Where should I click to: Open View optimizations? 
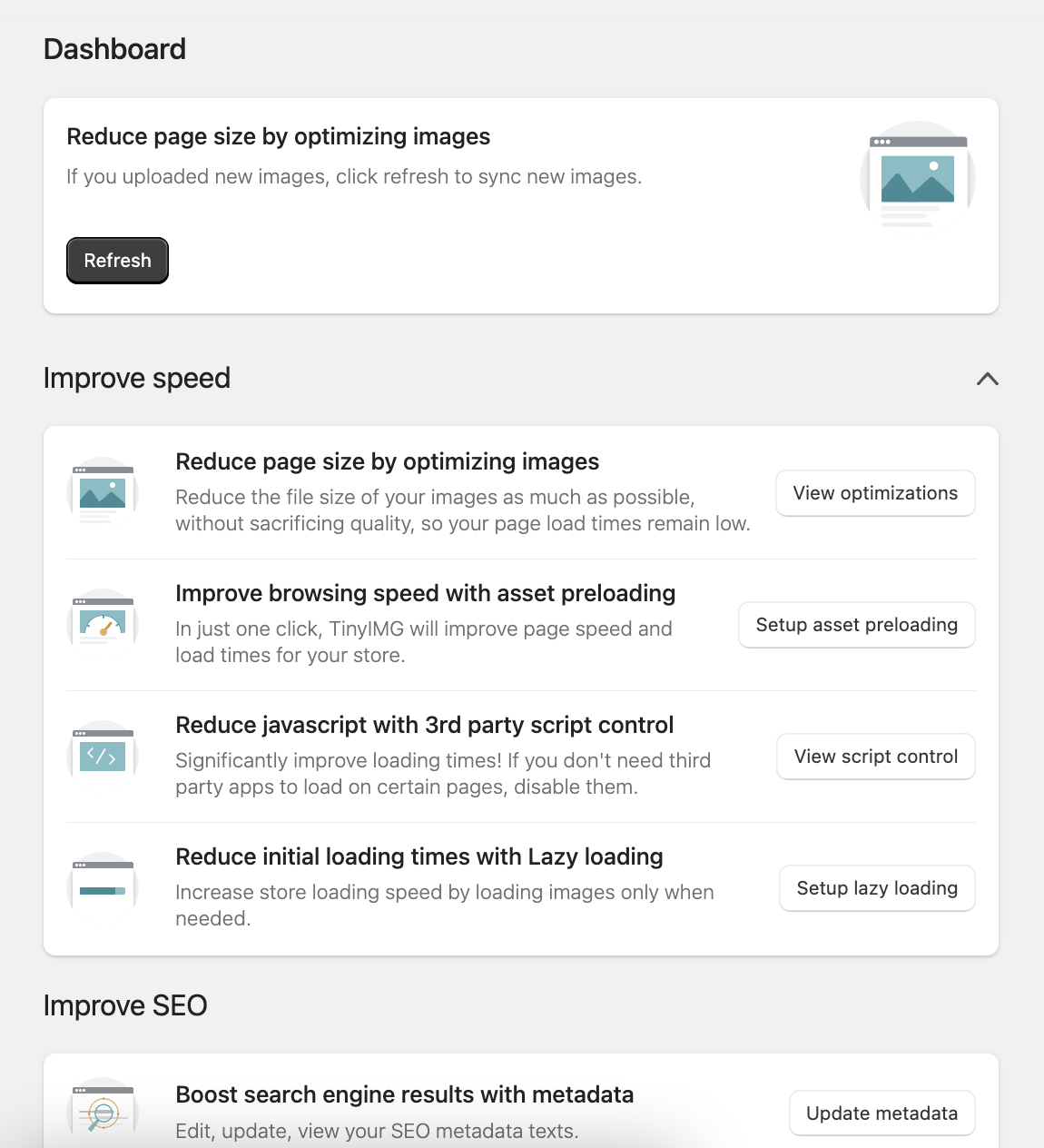pos(874,493)
